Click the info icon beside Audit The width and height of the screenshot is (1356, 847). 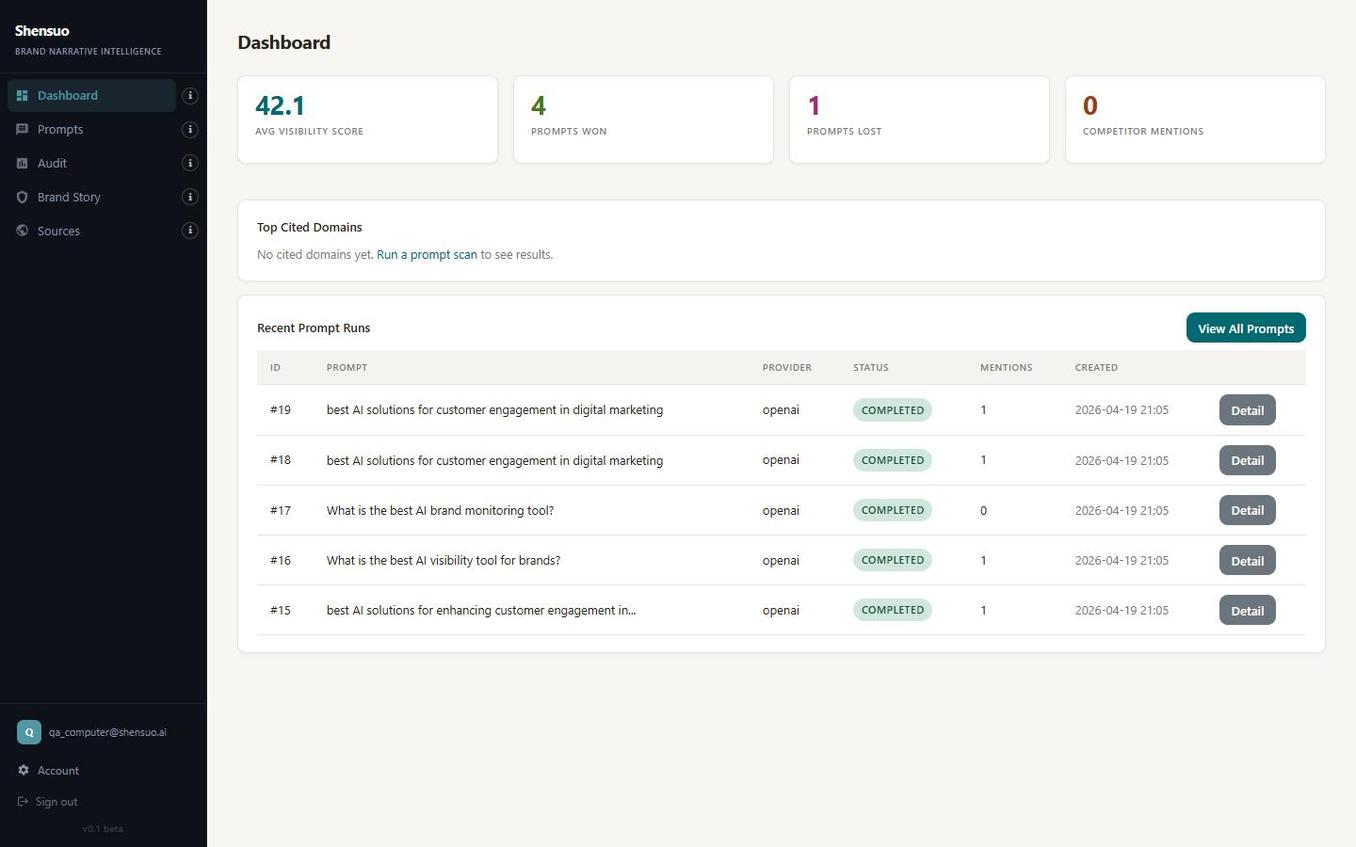[190, 162]
